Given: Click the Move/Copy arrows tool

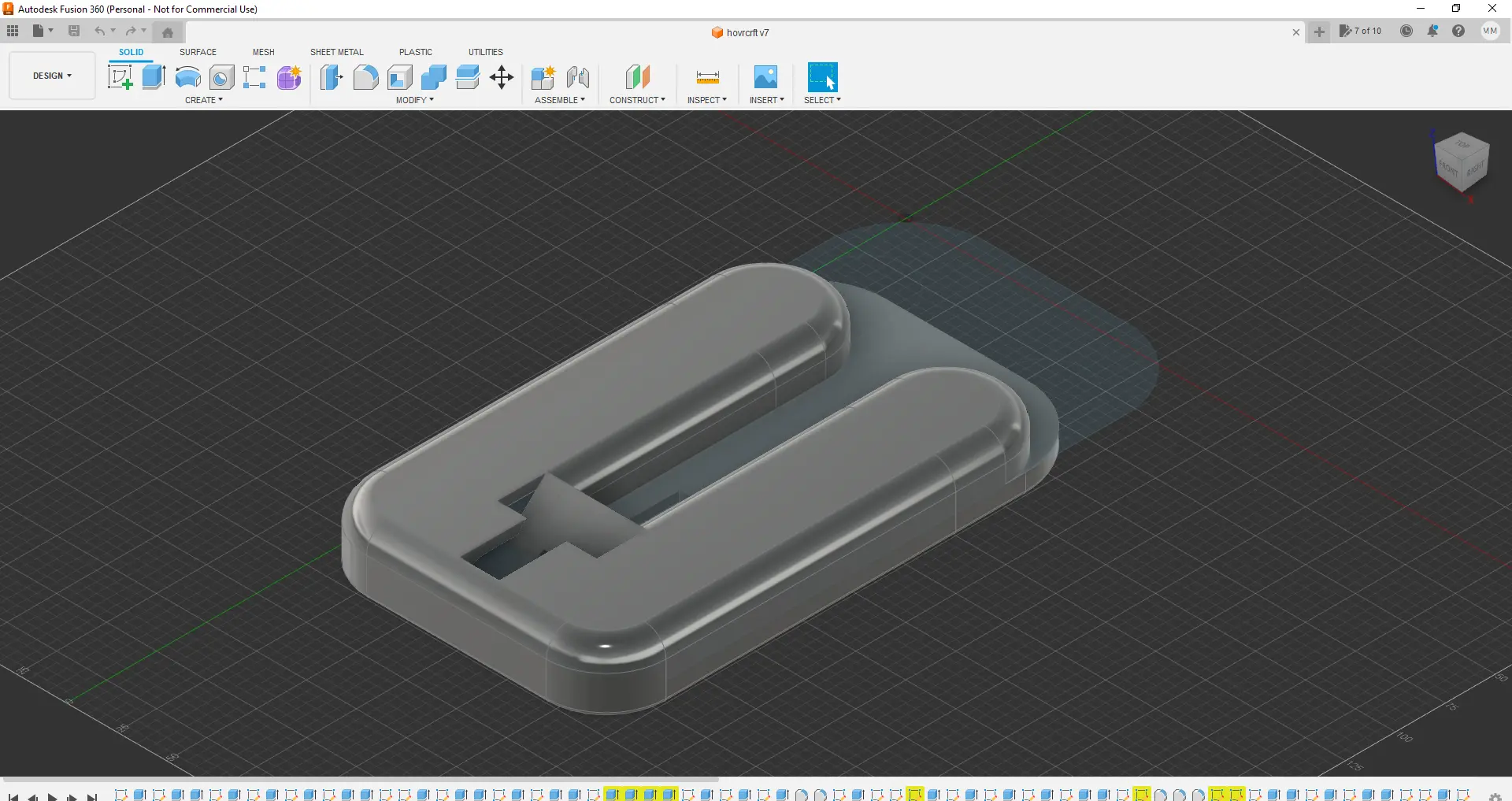Looking at the screenshot, I should pyautogui.click(x=502, y=77).
